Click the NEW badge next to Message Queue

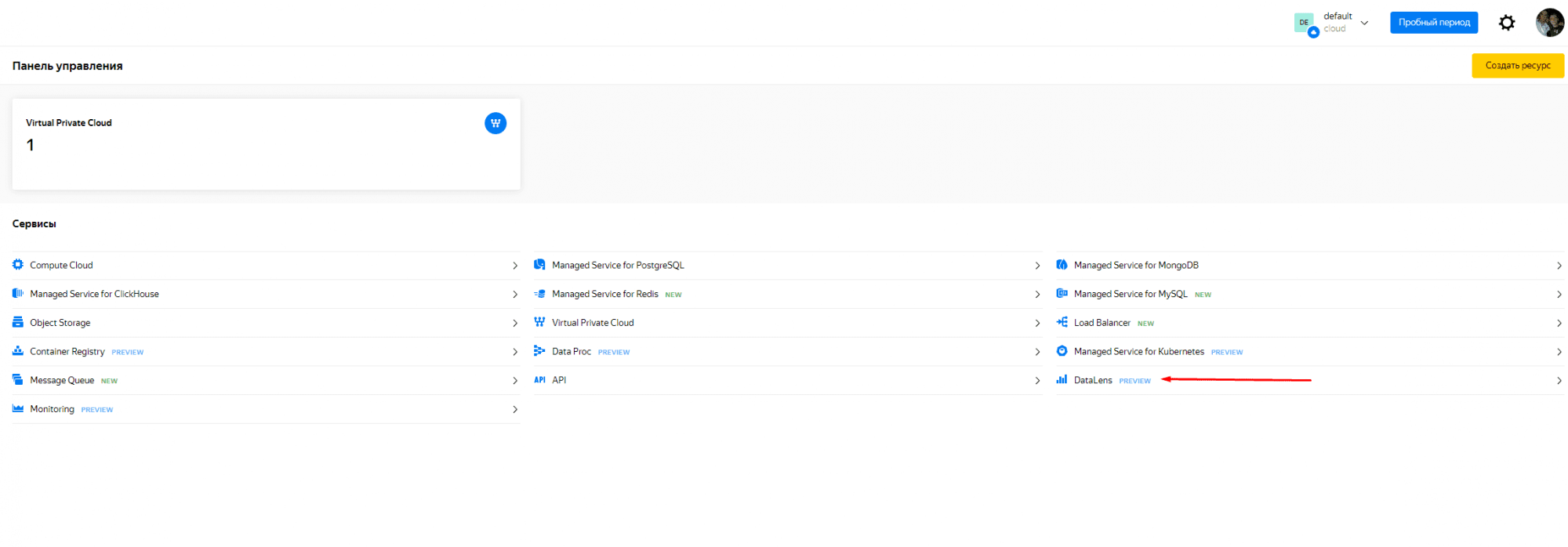(x=109, y=381)
